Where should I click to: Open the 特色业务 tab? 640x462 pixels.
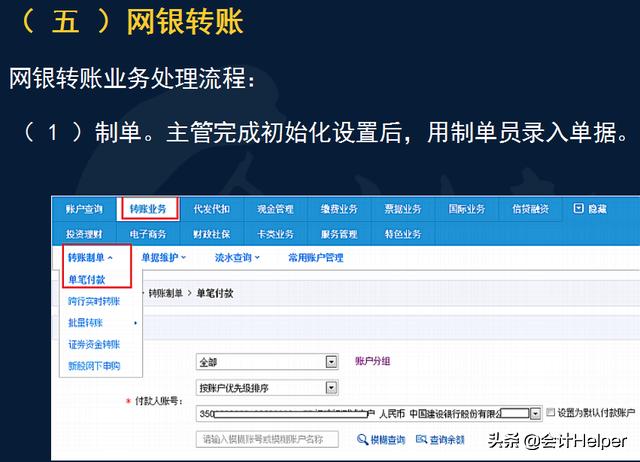pos(402,234)
